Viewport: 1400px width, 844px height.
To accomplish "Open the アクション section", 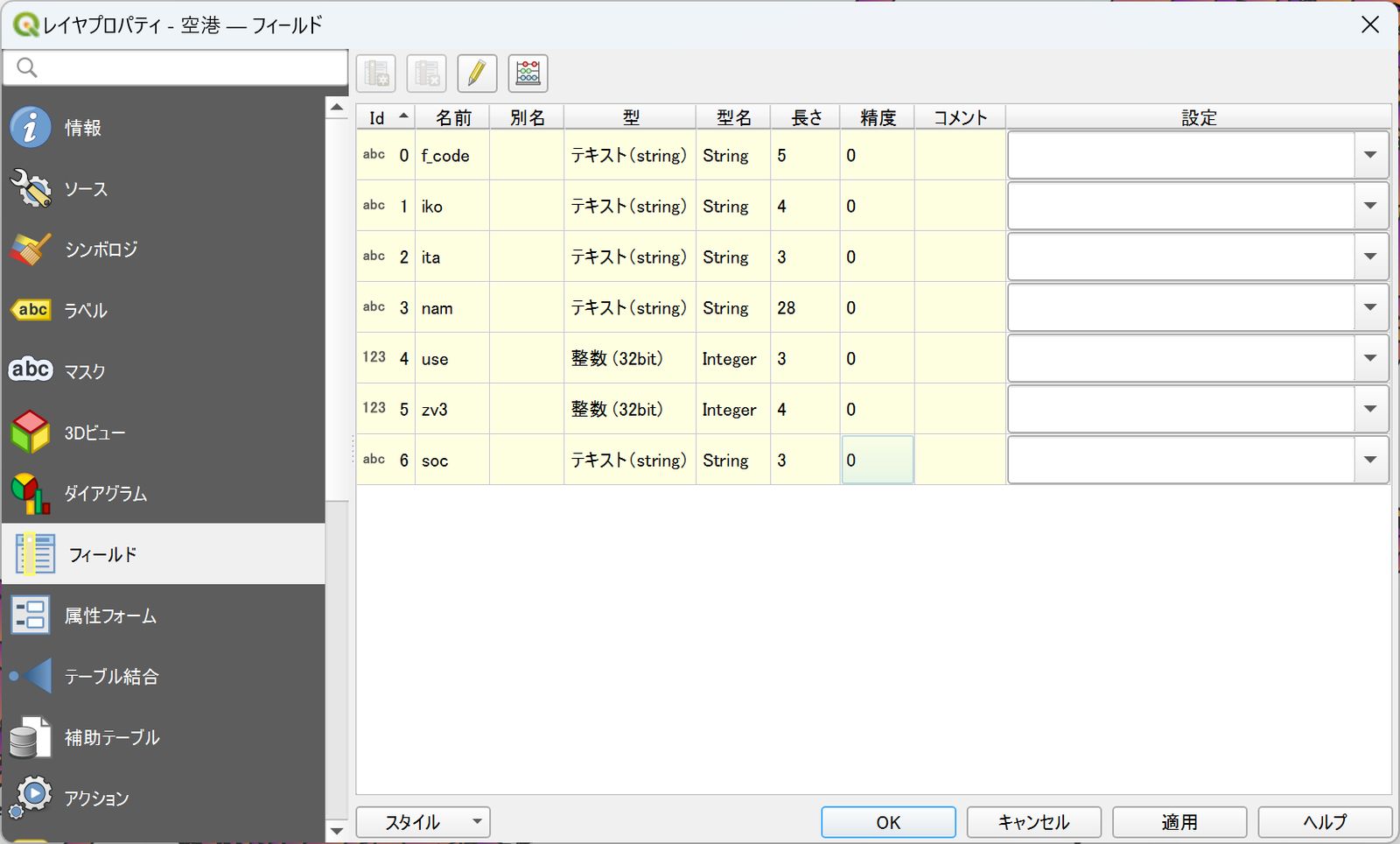I will [x=163, y=798].
